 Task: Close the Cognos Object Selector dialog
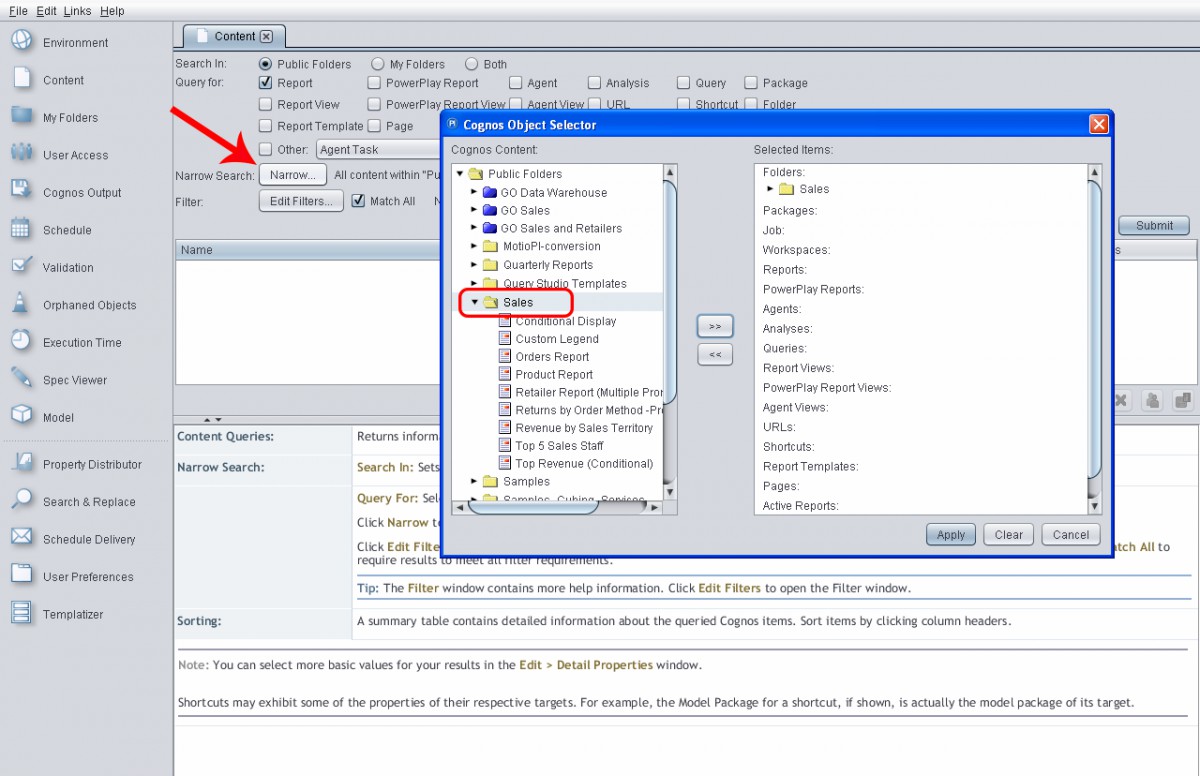point(1098,124)
